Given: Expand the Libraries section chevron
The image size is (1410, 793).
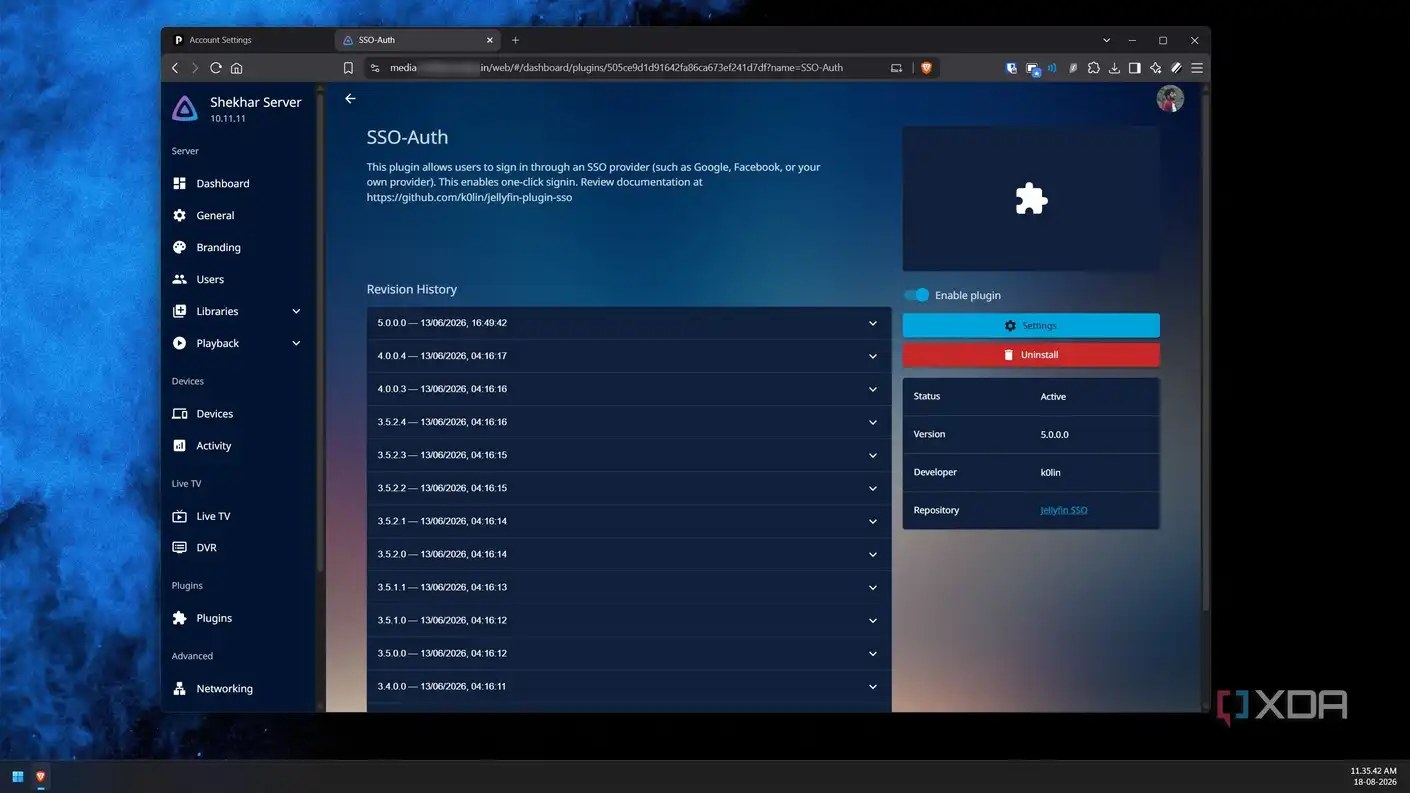Looking at the screenshot, I should coord(296,311).
